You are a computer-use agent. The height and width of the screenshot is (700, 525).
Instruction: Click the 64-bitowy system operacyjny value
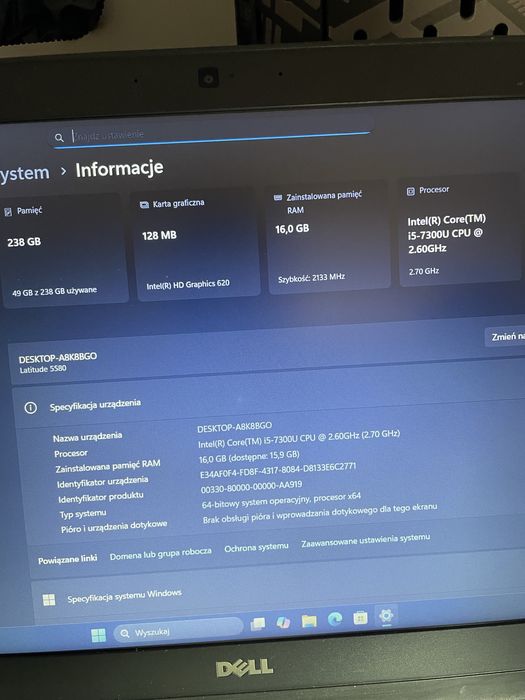(x=281, y=500)
